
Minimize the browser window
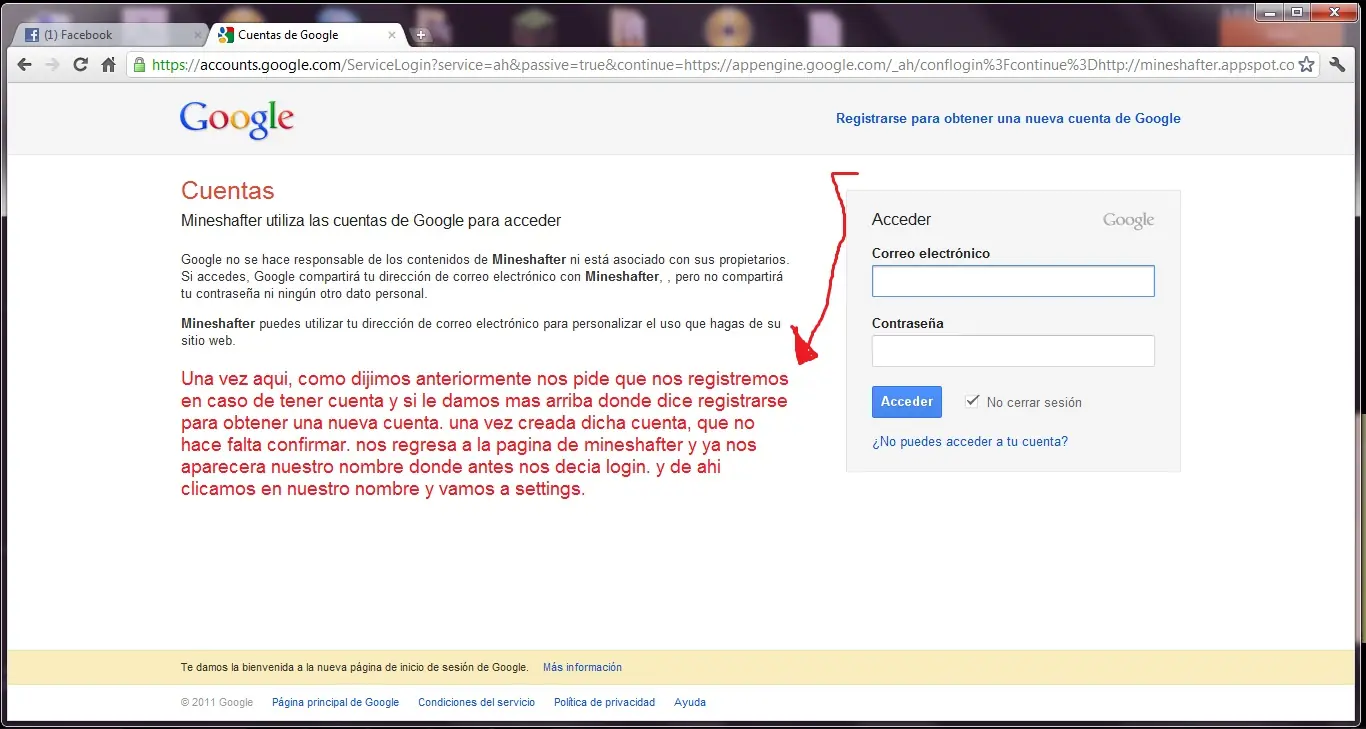click(1270, 12)
